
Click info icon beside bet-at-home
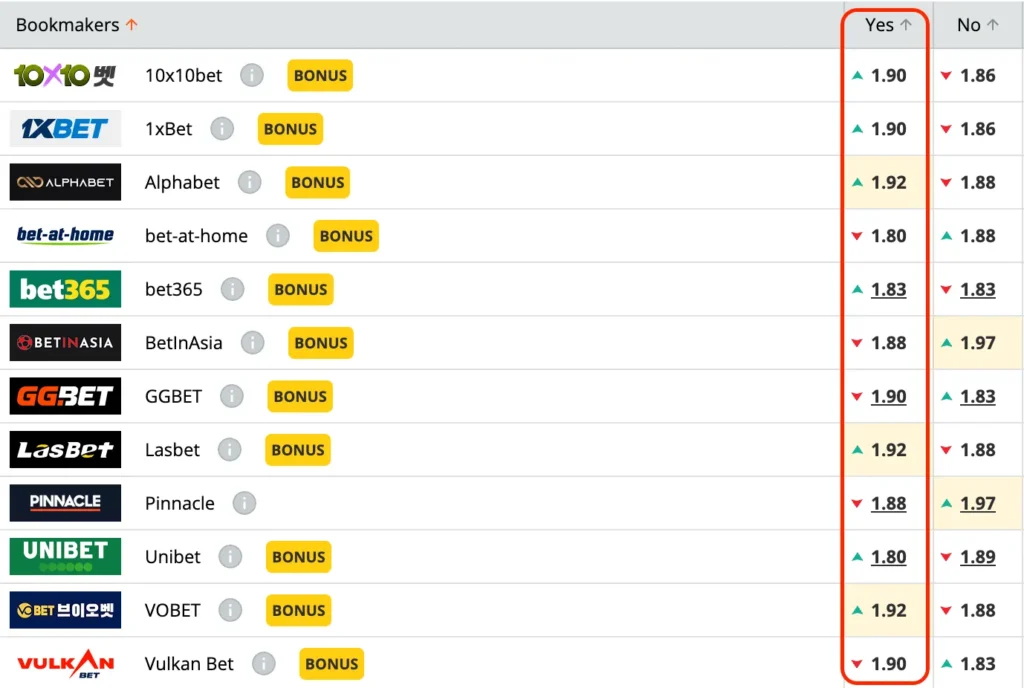[x=277, y=236]
